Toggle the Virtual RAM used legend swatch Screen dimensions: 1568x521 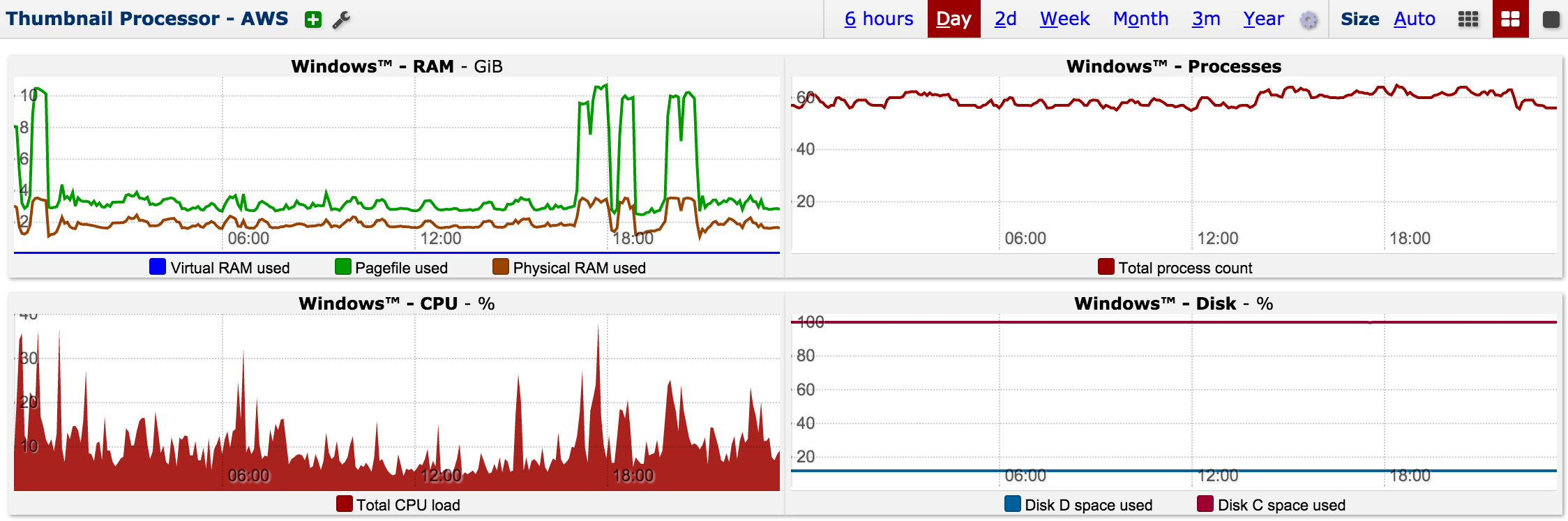(158, 267)
